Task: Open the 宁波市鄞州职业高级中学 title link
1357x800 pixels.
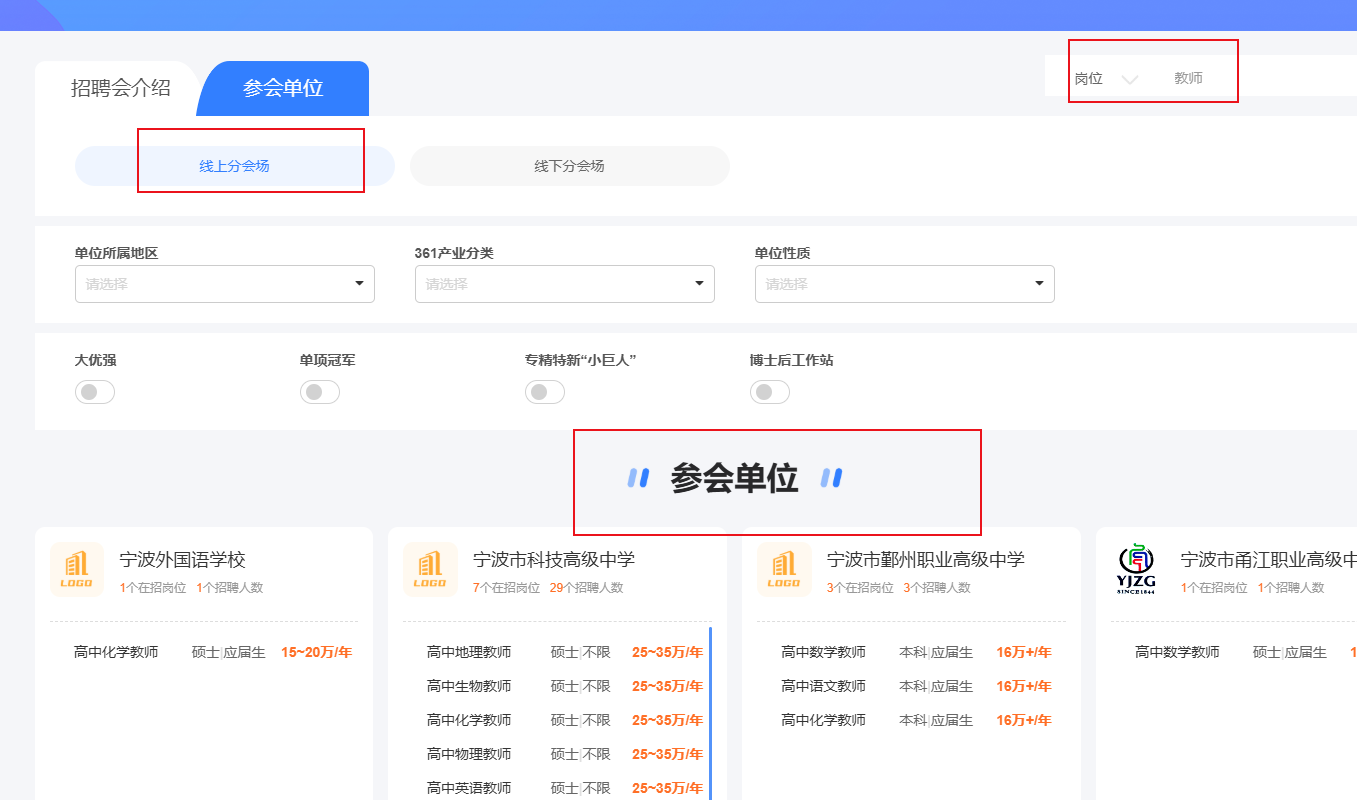Action: (x=926, y=559)
